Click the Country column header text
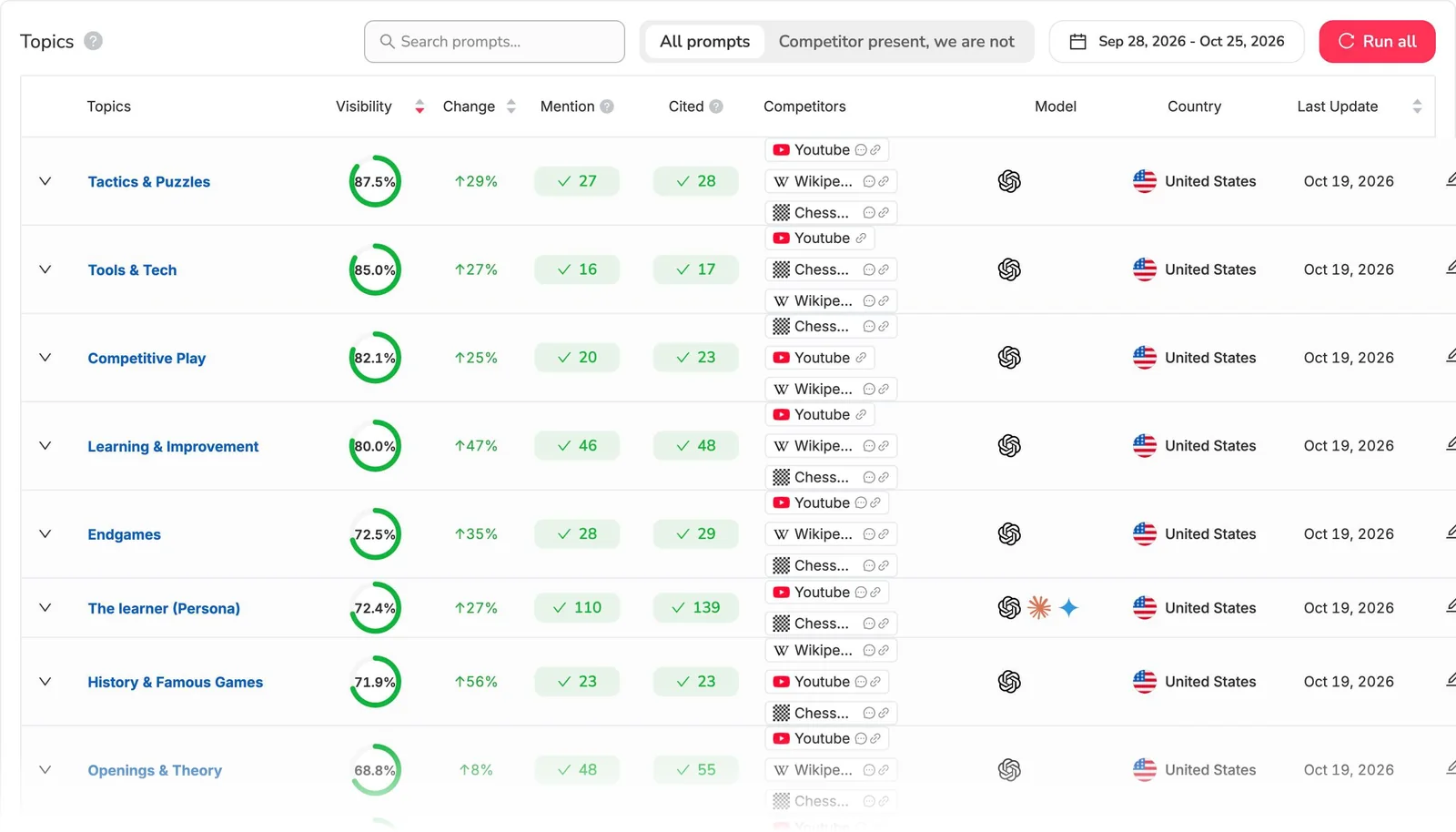1456x832 pixels. (1194, 107)
